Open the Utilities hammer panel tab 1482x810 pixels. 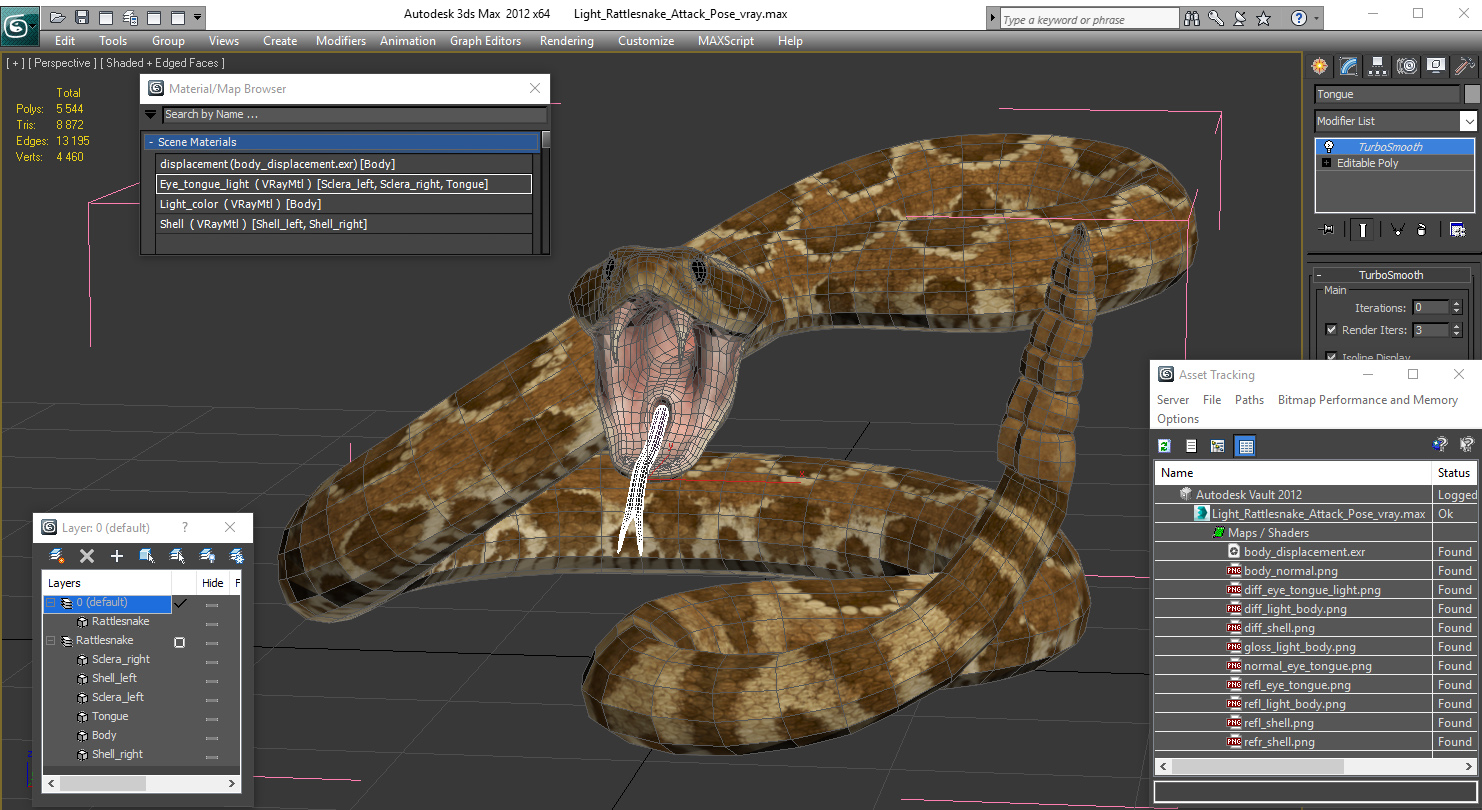[x=1465, y=66]
